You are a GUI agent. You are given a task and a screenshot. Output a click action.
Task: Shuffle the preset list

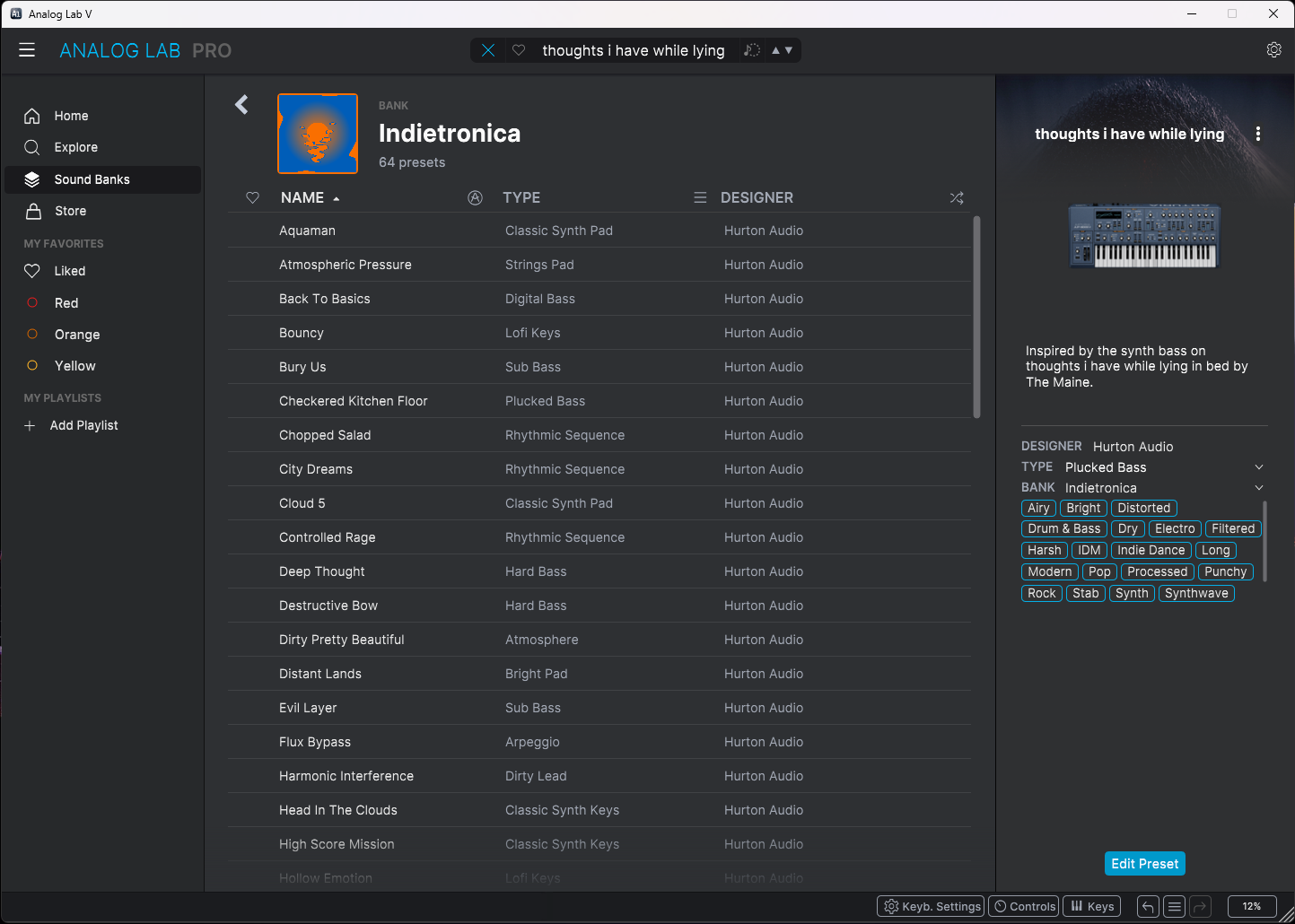(x=957, y=197)
